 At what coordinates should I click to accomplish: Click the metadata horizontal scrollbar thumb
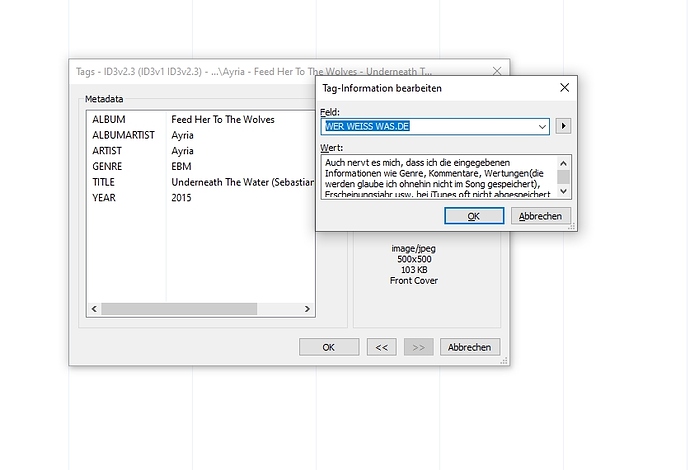[x=179, y=309]
